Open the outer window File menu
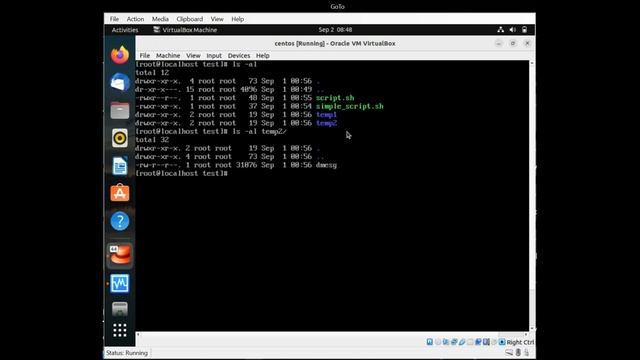Viewport: 640px width, 360px height. 114,19
